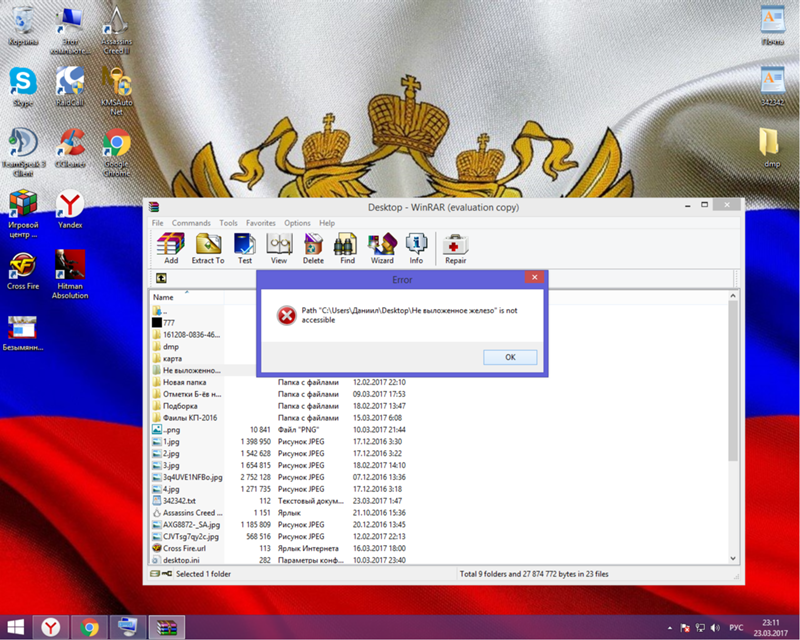Go up one folder level arrow icon
Viewport: 800px width, 640px height.
pos(161,278)
